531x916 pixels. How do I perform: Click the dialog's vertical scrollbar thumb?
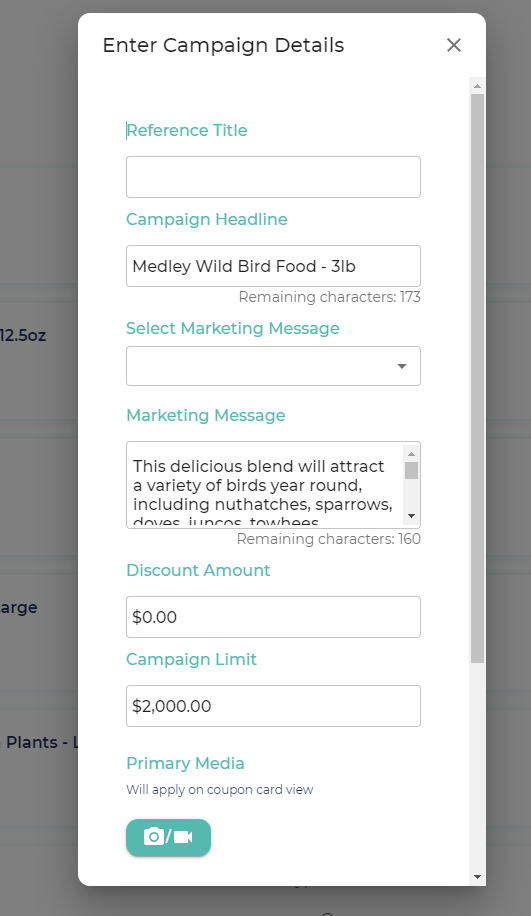[x=477, y=378]
